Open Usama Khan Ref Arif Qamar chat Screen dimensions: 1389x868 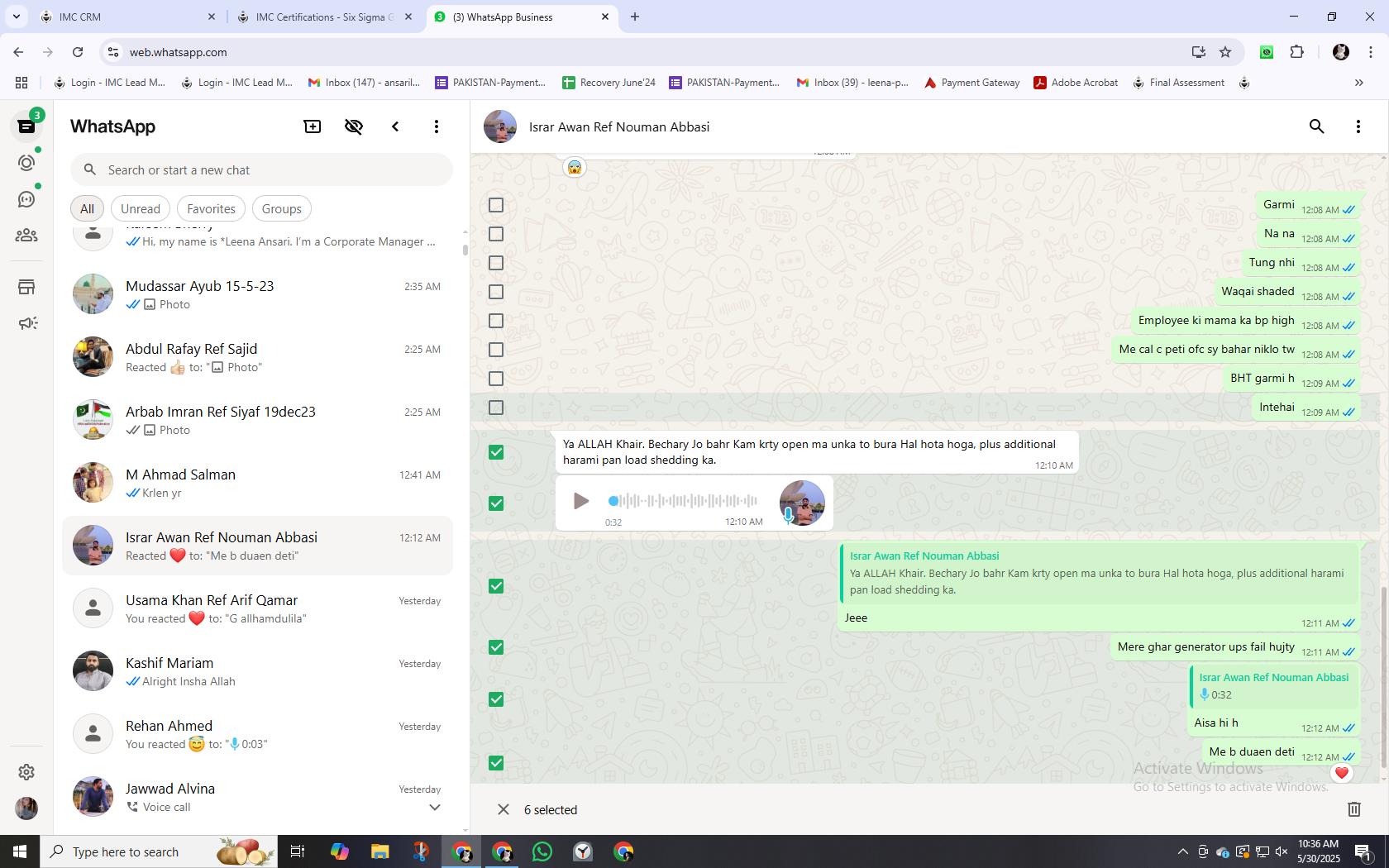pos(257,608)
